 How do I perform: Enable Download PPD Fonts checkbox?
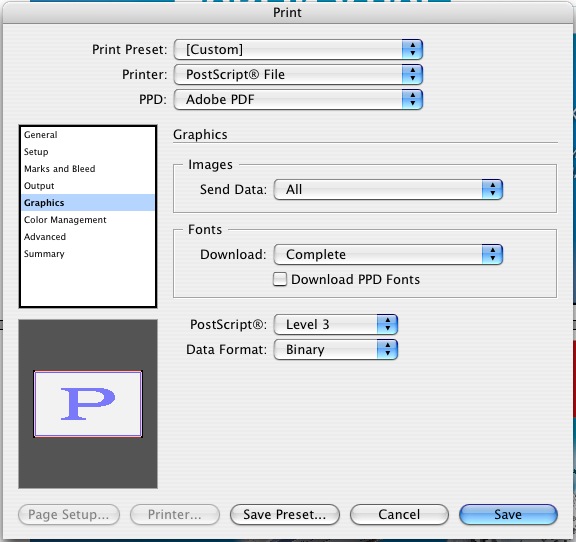pos(280,279)
